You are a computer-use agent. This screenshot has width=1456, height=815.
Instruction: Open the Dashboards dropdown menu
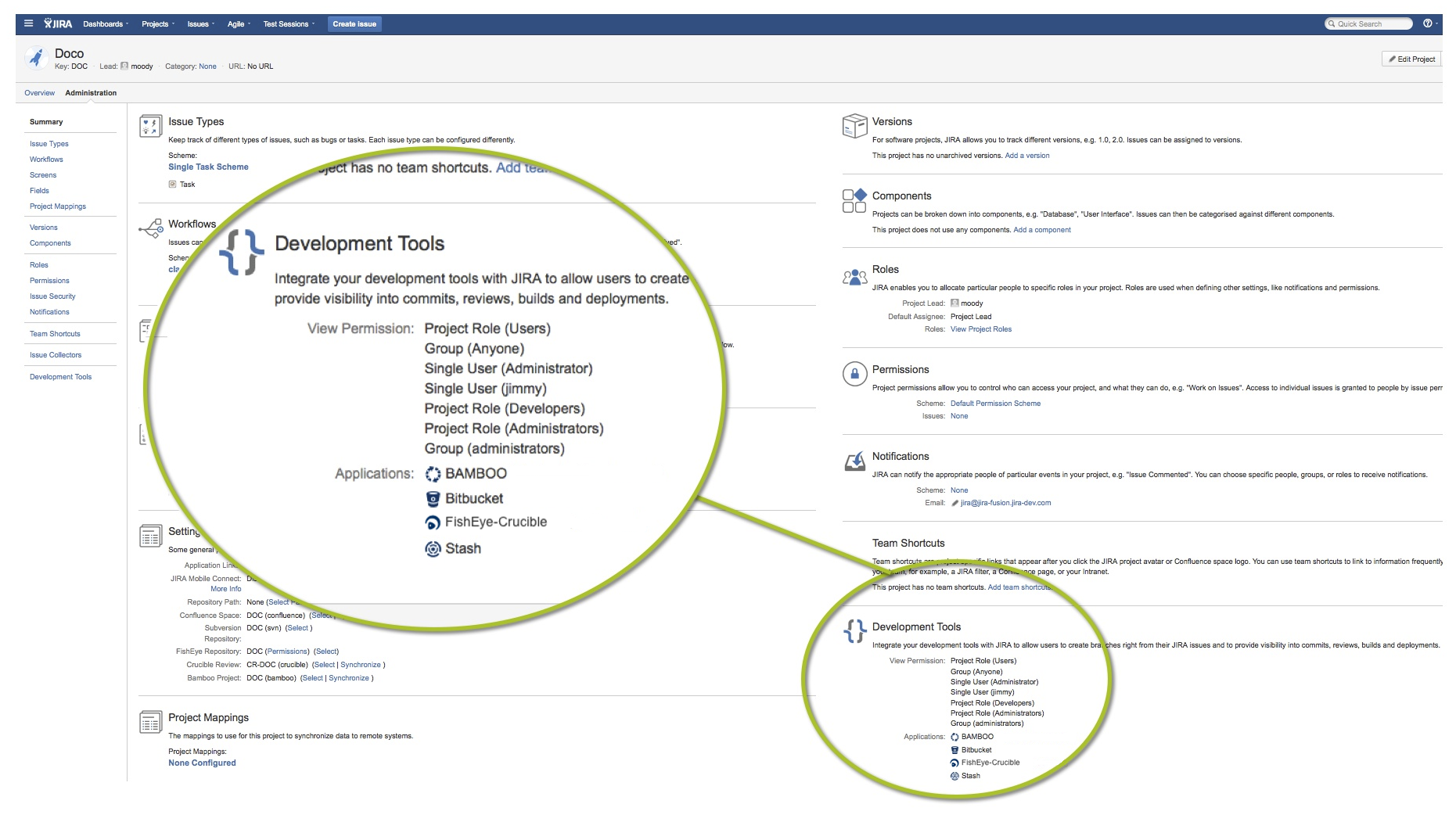pyautogui.click(x=106, y=24)
